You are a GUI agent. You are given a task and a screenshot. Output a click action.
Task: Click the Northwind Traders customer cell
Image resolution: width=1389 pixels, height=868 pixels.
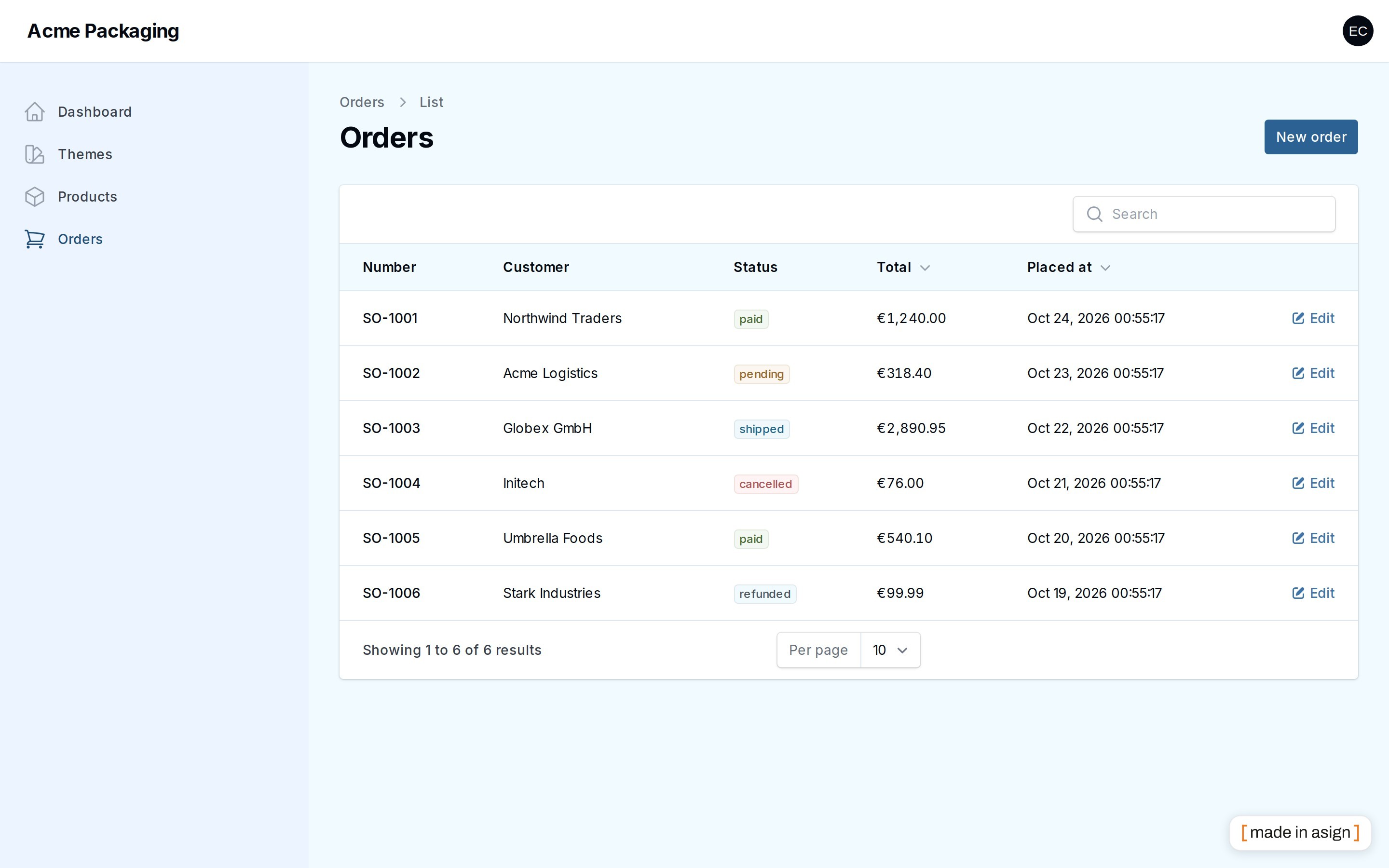click(x=562, y=318)
